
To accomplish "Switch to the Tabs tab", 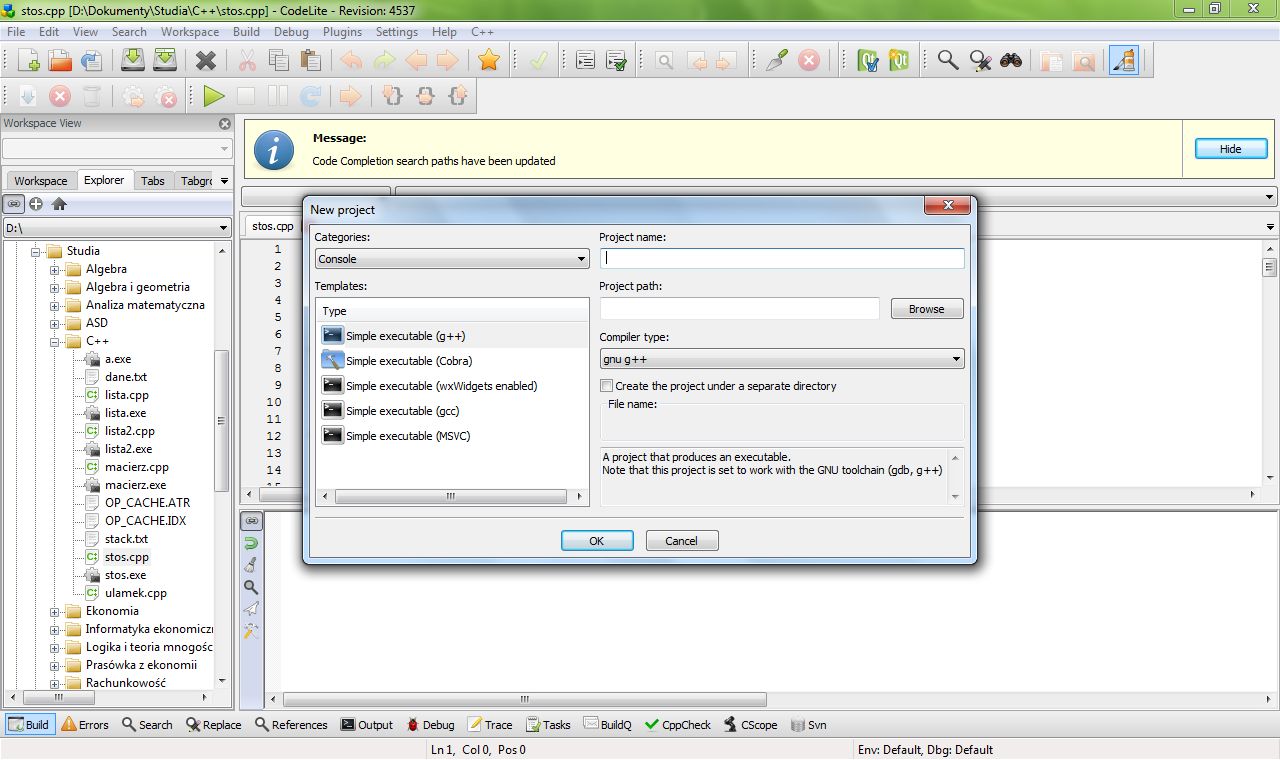I will click(153, 181).
